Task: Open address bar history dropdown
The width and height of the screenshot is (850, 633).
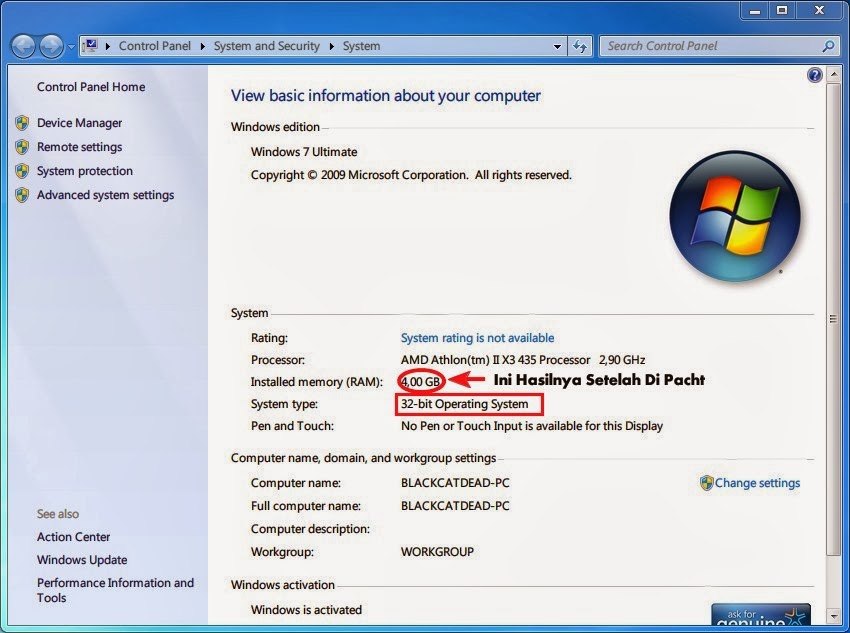Action: pos(557,47)
